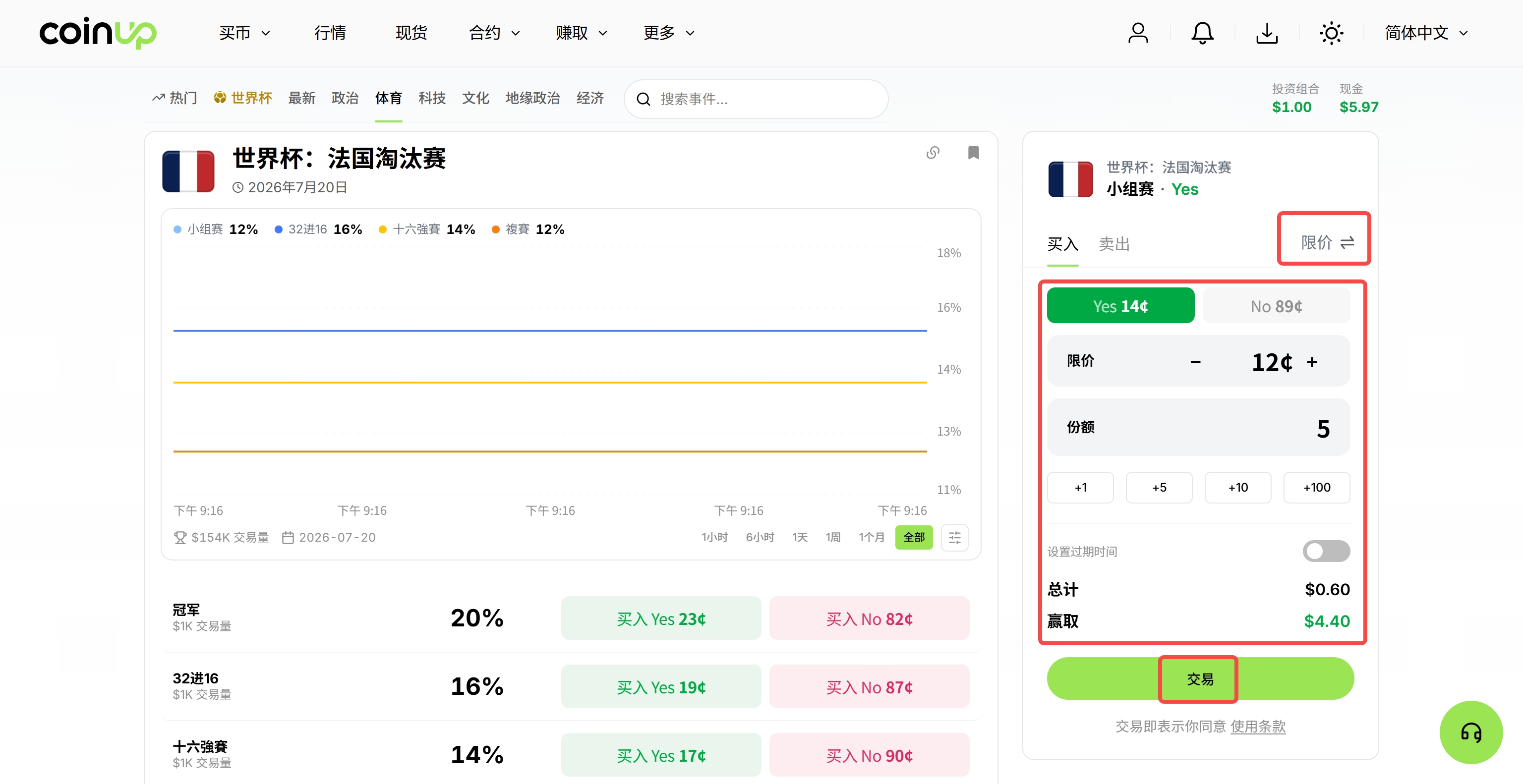Select 1小时 chart range
The height and width of the screenshot is (784, 1523).
click(x=714, y=537)
